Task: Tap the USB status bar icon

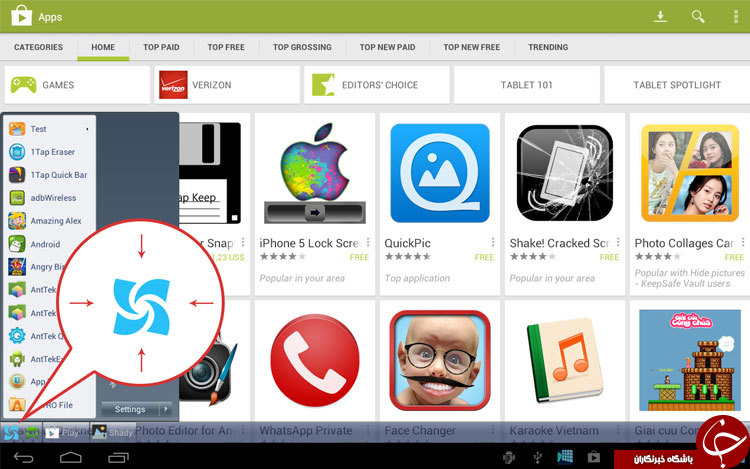Action: [538, 458]
